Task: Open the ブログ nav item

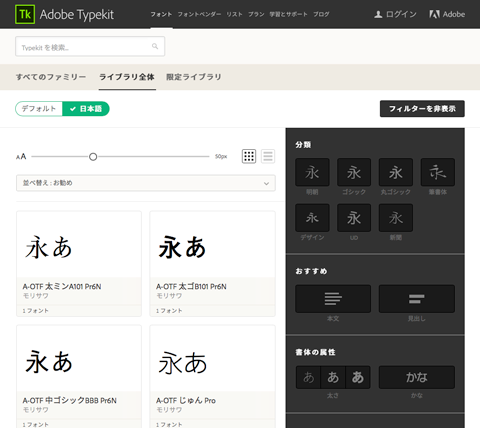Action: 321,14
